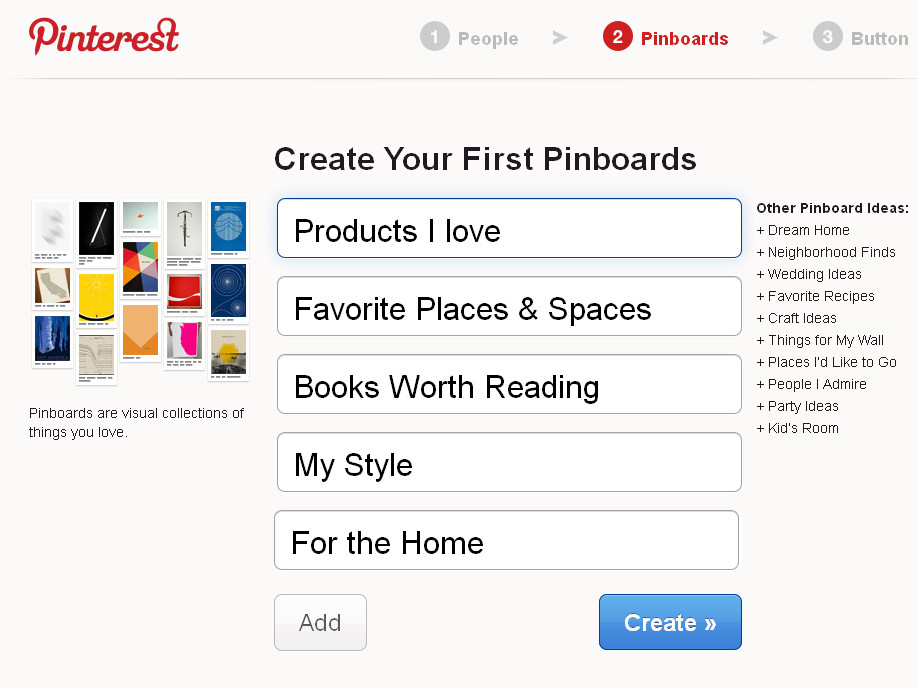The width and height of the screenshot is (918, 688).
Task: Select the People I Admire idea
Action: pos(812,384)
